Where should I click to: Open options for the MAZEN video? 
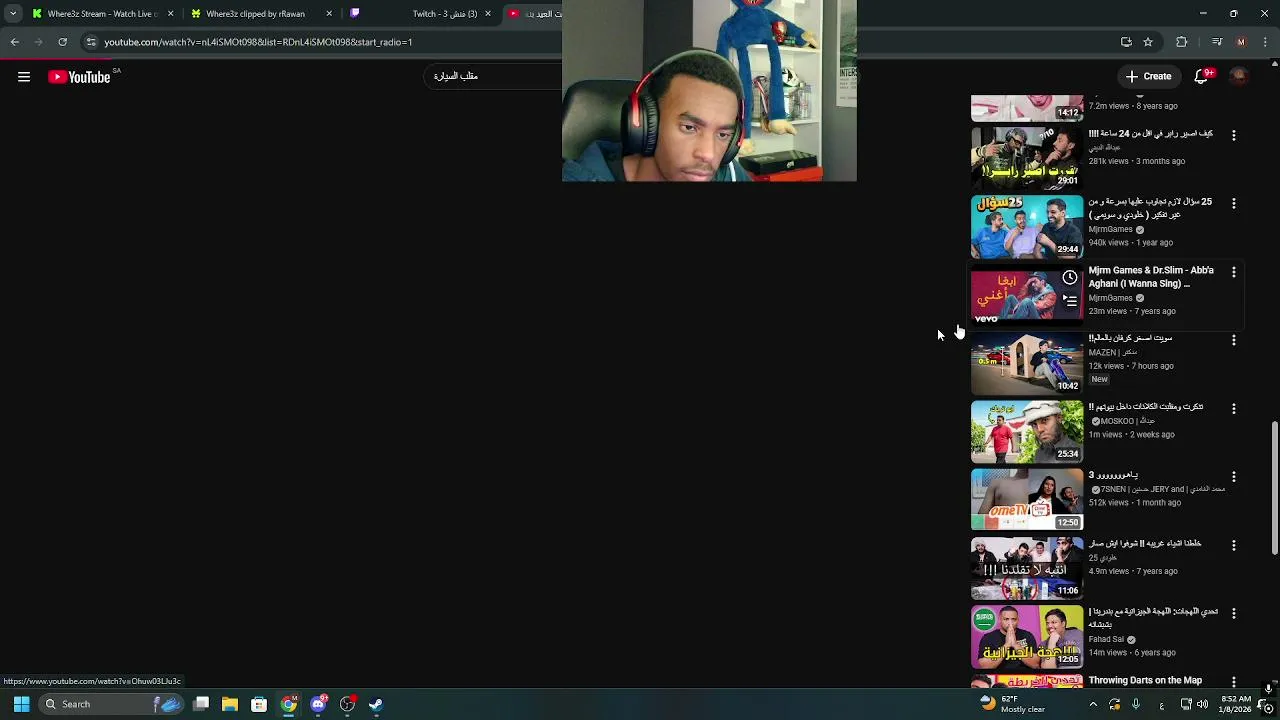(x=1234, y=340)
